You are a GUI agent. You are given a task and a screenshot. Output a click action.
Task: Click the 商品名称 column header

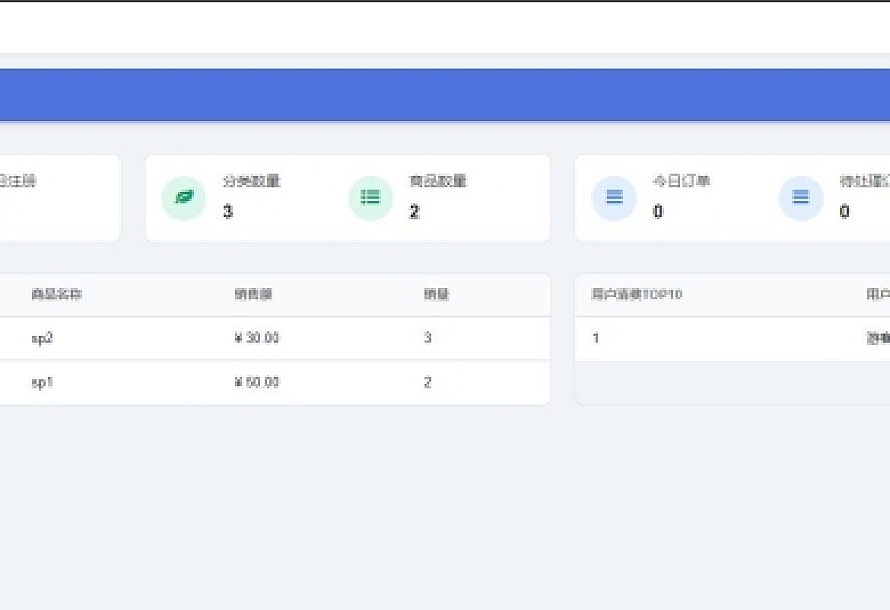(x=45, y=294)
